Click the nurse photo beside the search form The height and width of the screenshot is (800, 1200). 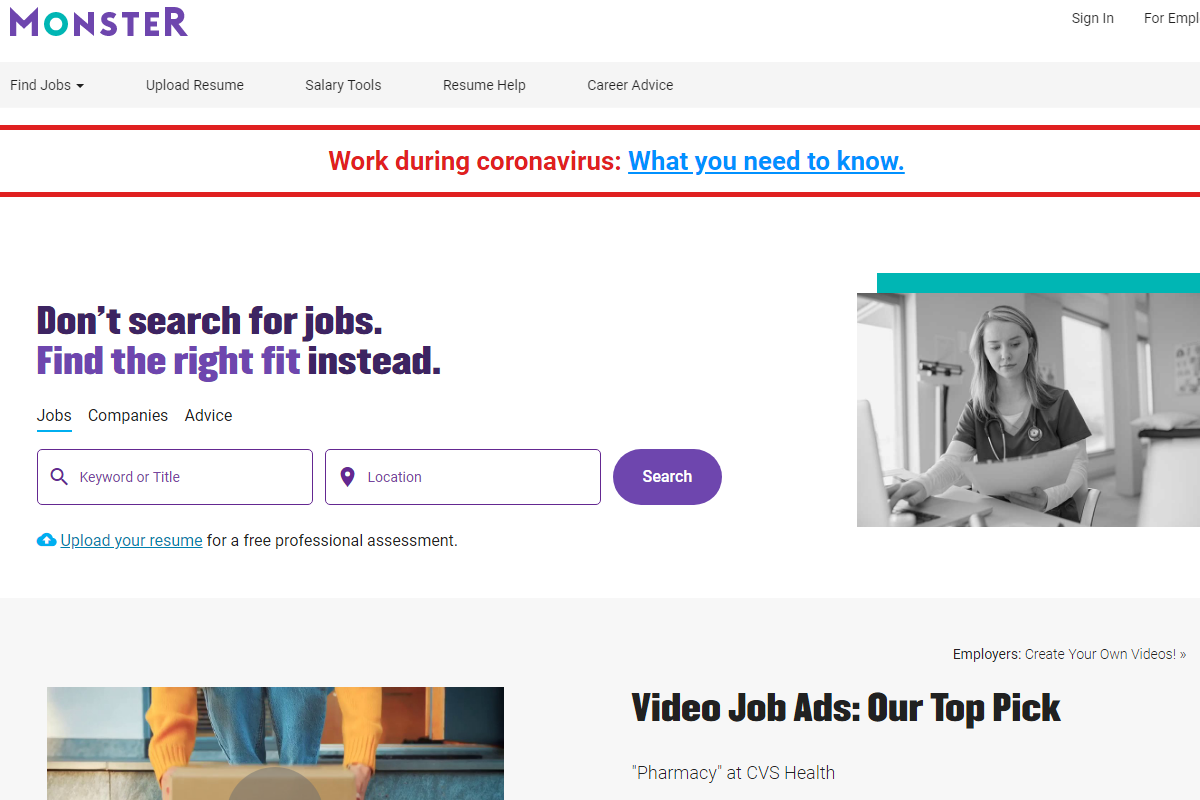coord(1028,410)
